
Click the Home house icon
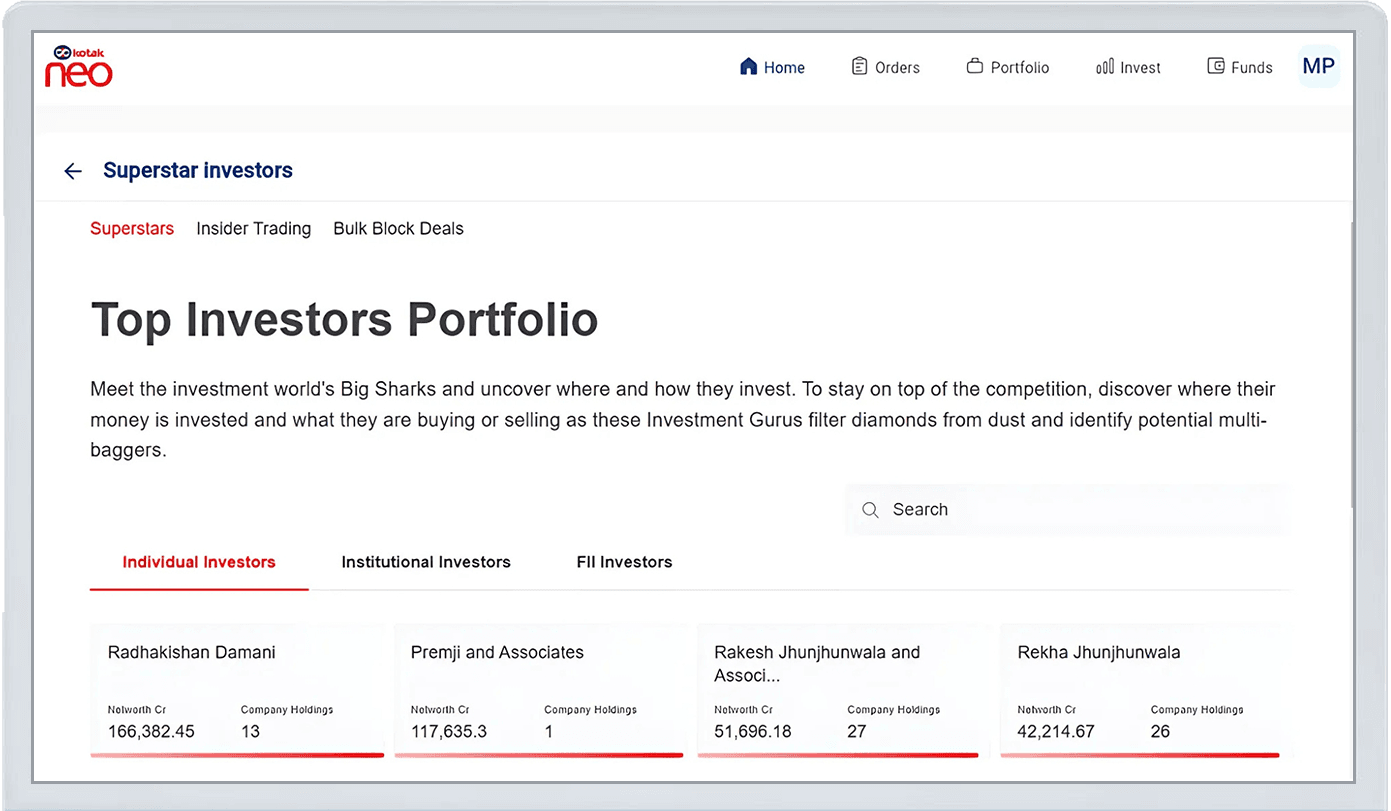coord(748,67)
